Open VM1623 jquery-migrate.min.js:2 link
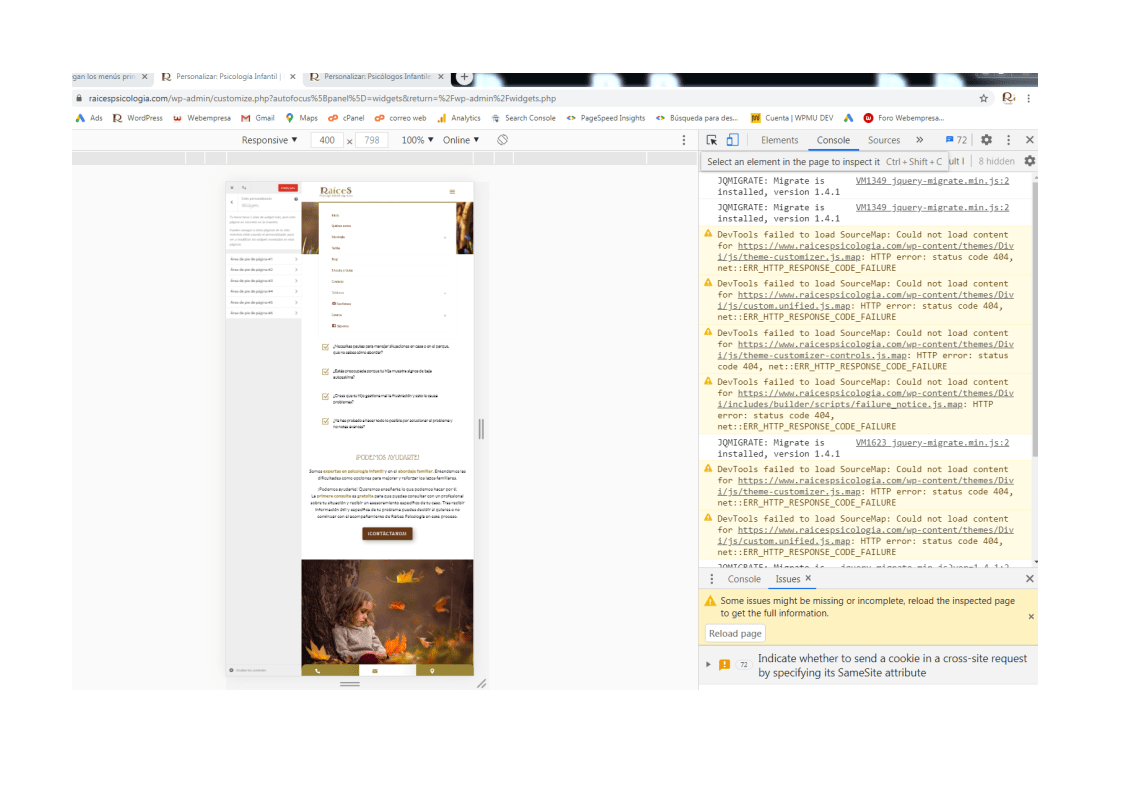 (x=932, y=443)
